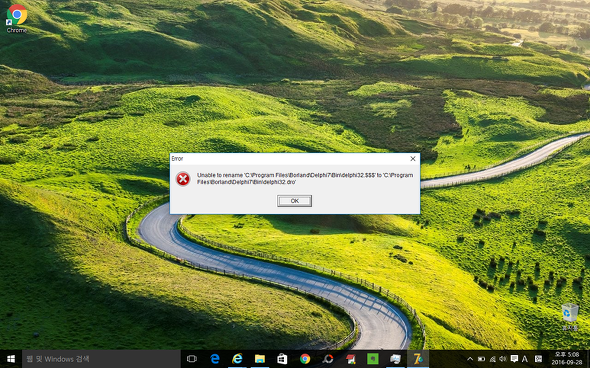The height and width of the screenshot is (368, 590).
Task: Switch to Delphi 7 taskbar button
Action: (x=418, y=359)
